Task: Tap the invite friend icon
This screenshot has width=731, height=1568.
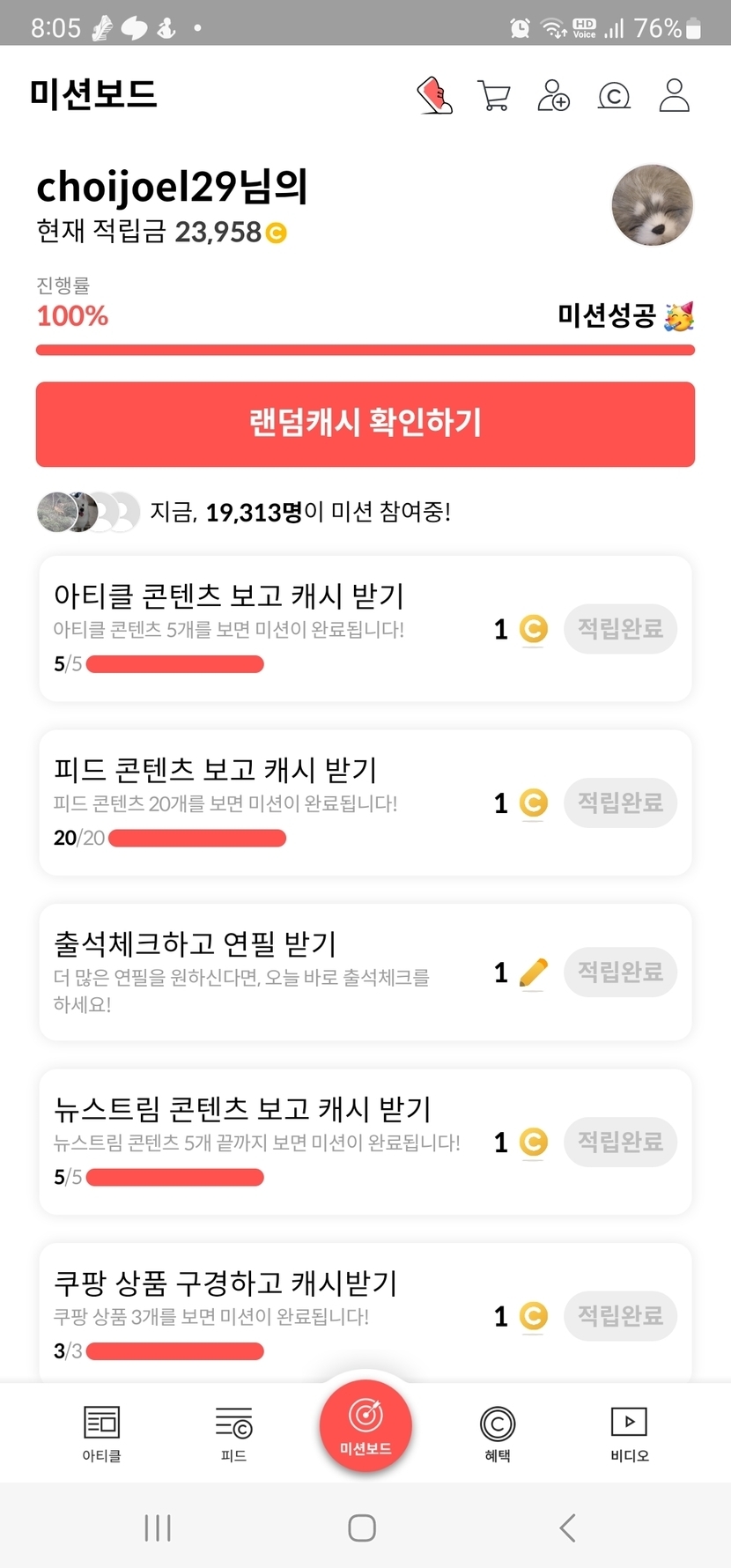Action: [554, 95]
